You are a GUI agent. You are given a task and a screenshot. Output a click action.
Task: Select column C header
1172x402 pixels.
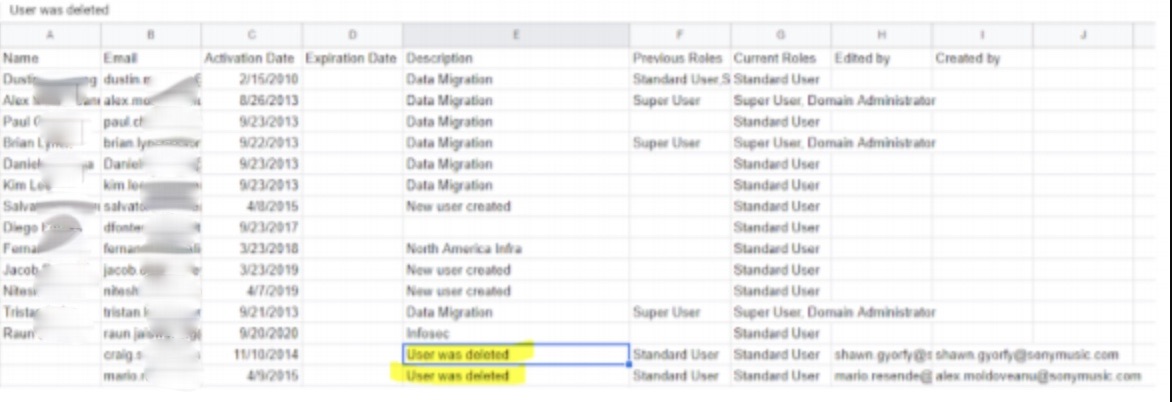pyautogui.click(x=251, y=36)
